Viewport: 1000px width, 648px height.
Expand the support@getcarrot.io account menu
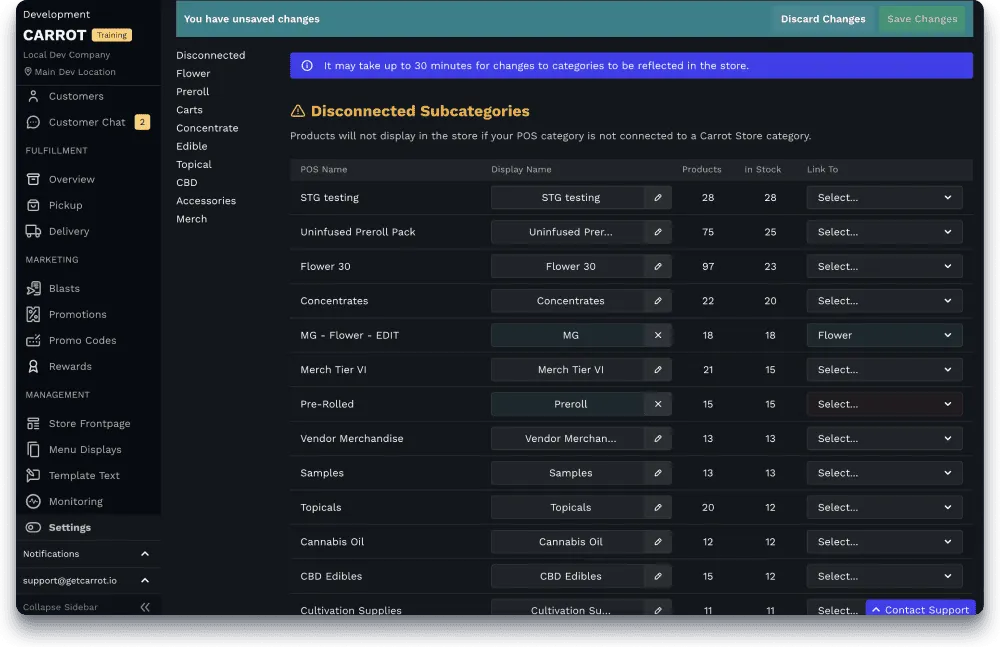click(x=87, y=581)
